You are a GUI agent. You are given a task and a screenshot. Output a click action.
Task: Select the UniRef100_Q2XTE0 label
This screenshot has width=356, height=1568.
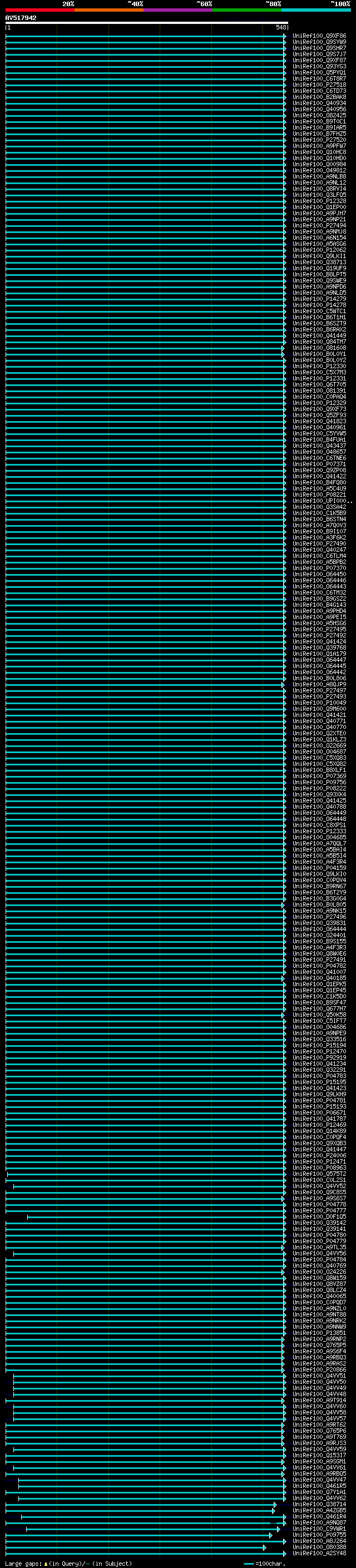[x=319, y=733]
